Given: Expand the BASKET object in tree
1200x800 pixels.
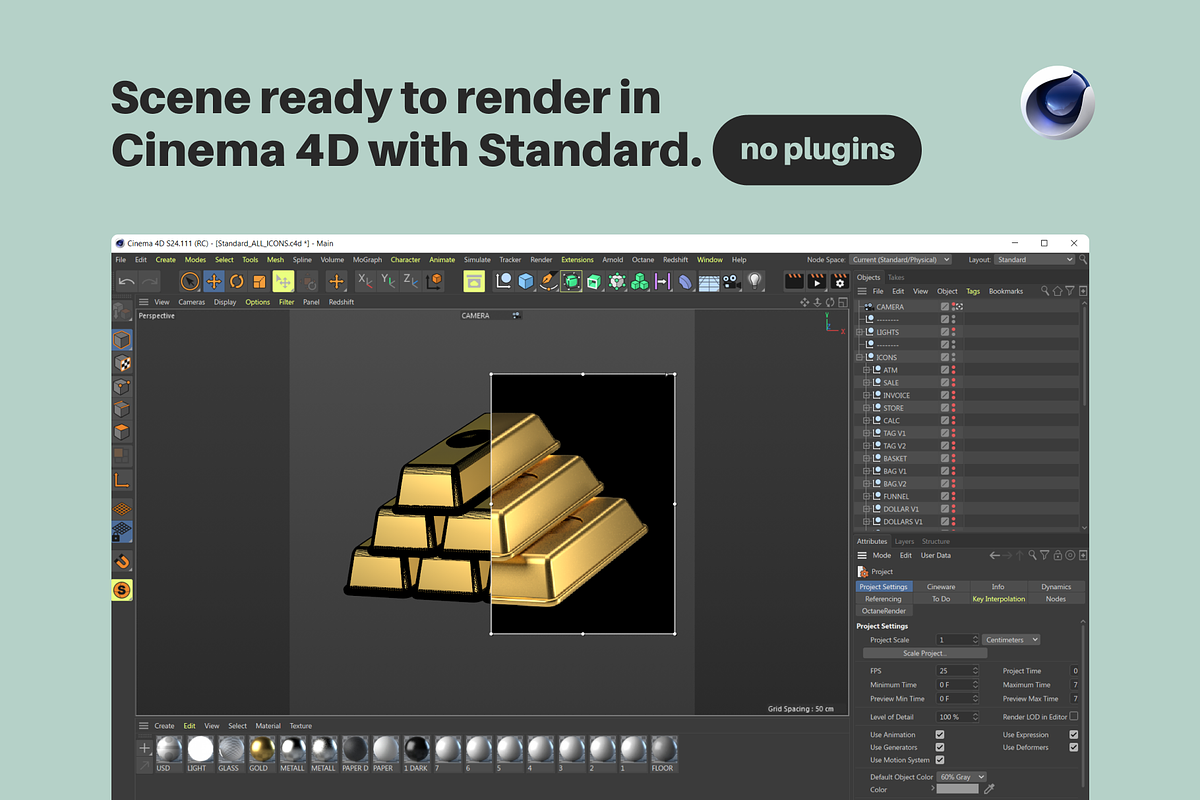Looking at the screenshot, I should click(867, 458).
